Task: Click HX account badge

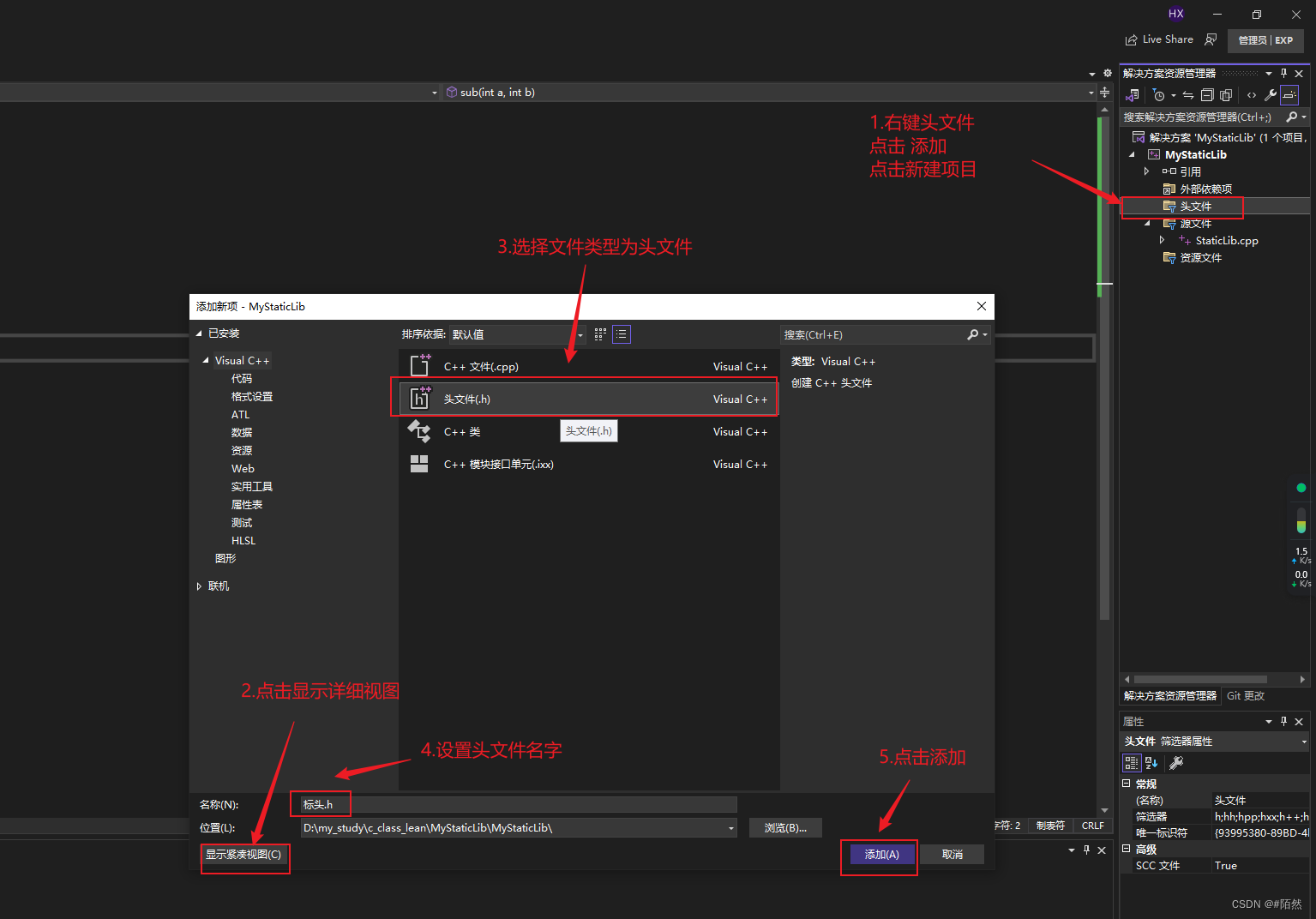Action: point(1176,14)
